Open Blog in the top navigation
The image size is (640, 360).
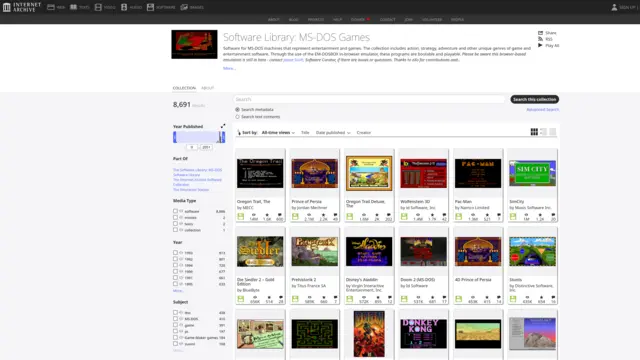[293, 20]
